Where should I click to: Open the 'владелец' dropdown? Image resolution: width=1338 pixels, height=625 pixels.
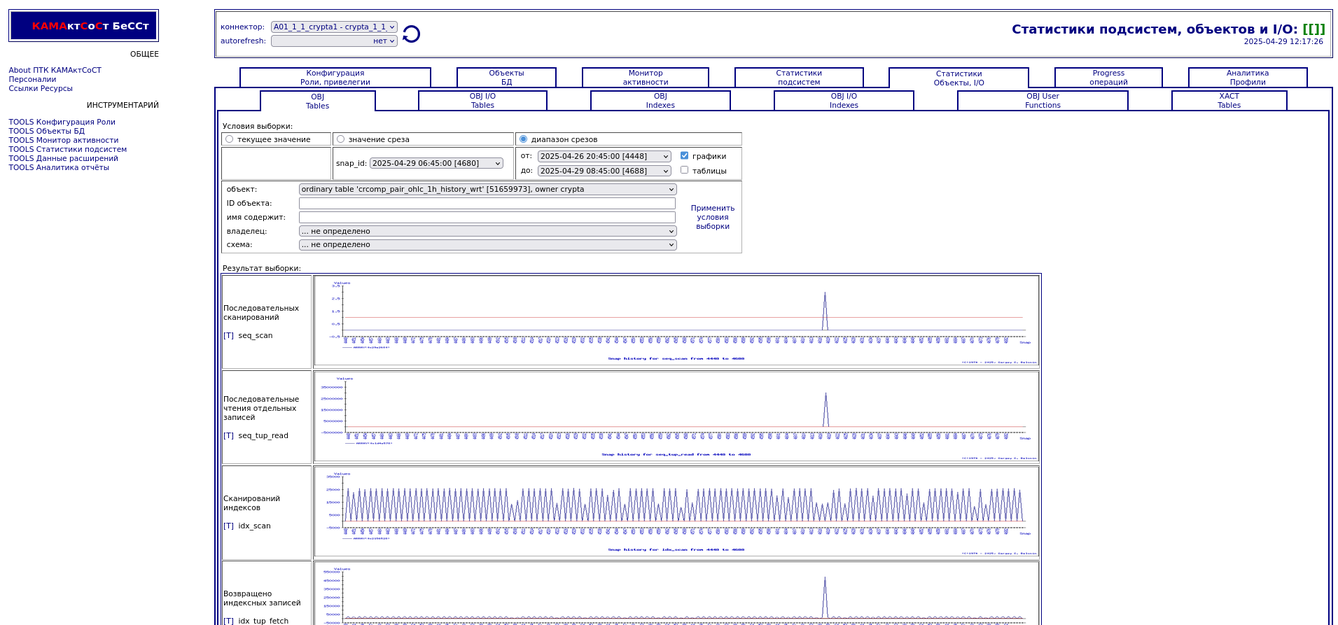[487, 231]
